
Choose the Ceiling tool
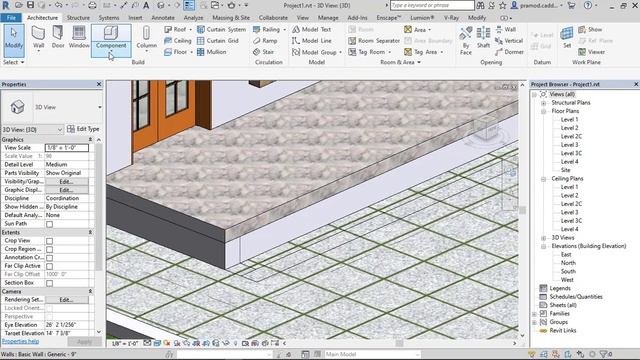(x=178, y=40)
